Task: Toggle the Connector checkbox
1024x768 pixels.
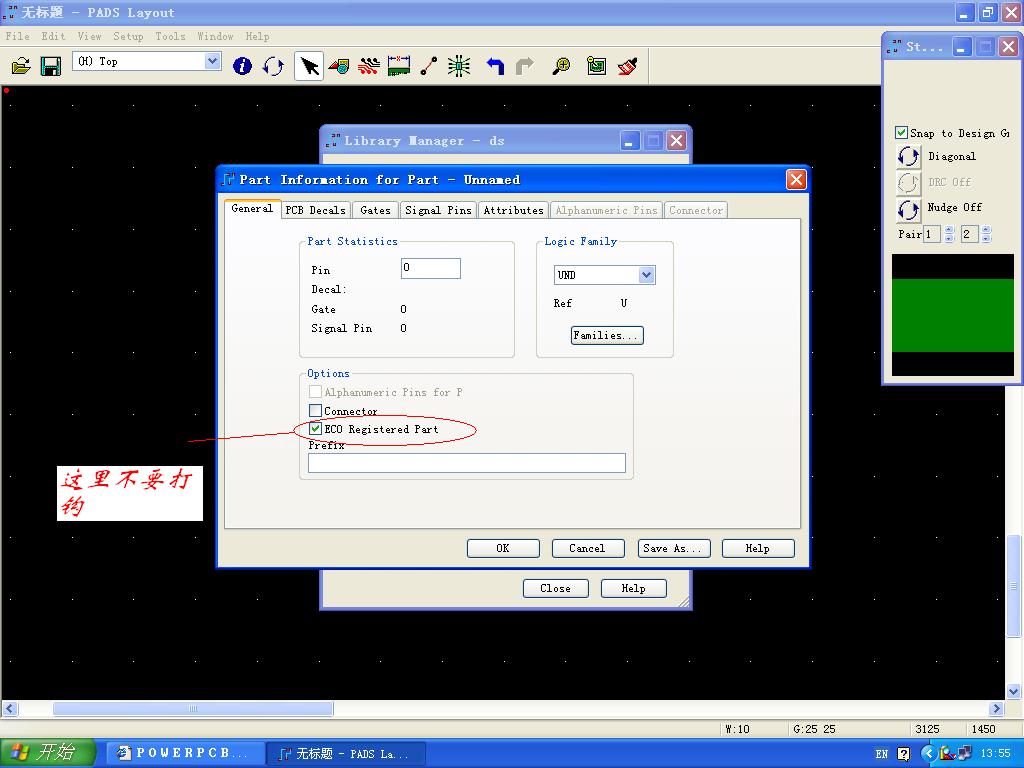Action: (x=315, y=411)
